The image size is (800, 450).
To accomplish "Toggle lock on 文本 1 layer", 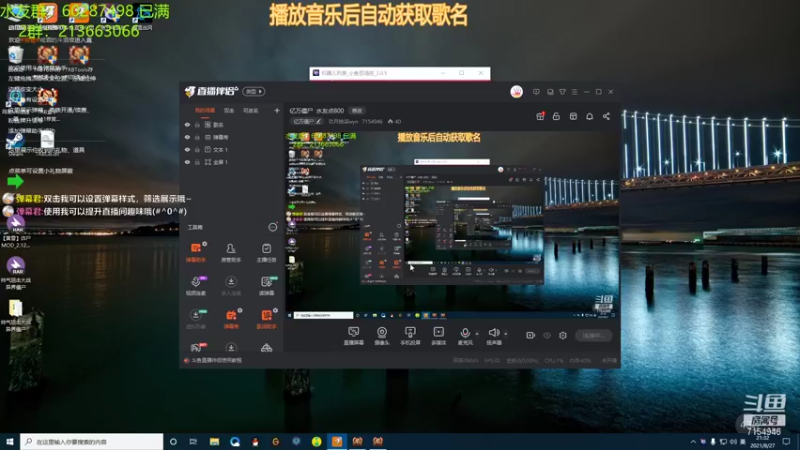I will pyautogui.click(x=197, y=149).
